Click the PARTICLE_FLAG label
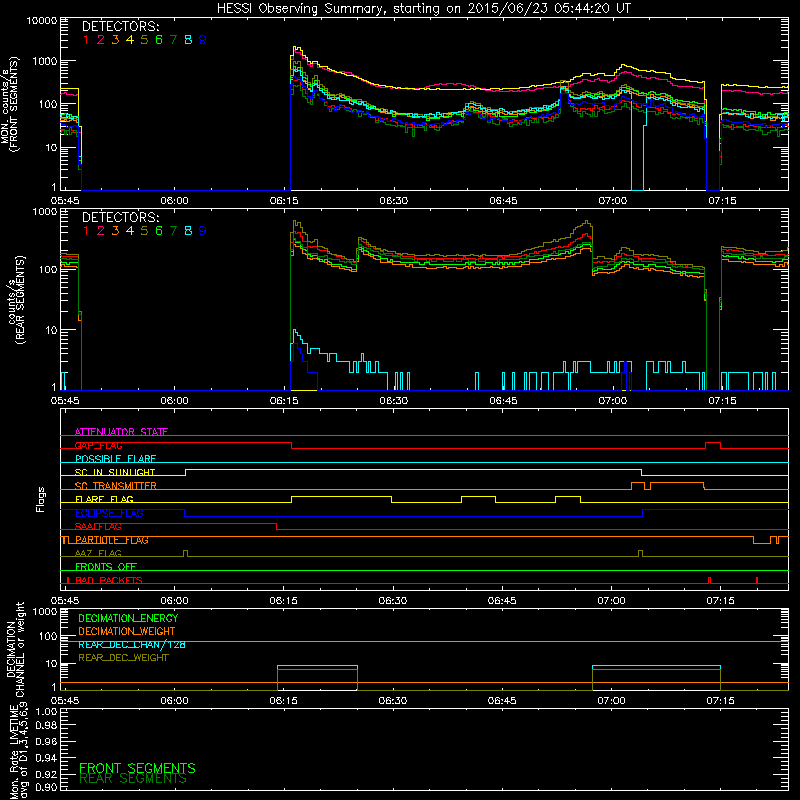 pyautogui.click(x=112, y=540)
